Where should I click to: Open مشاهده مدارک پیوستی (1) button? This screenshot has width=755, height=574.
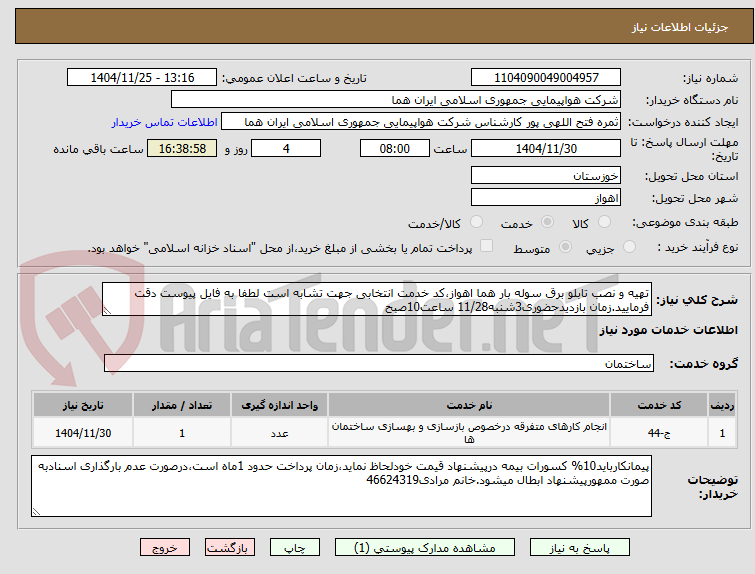[x=425, y=548]
